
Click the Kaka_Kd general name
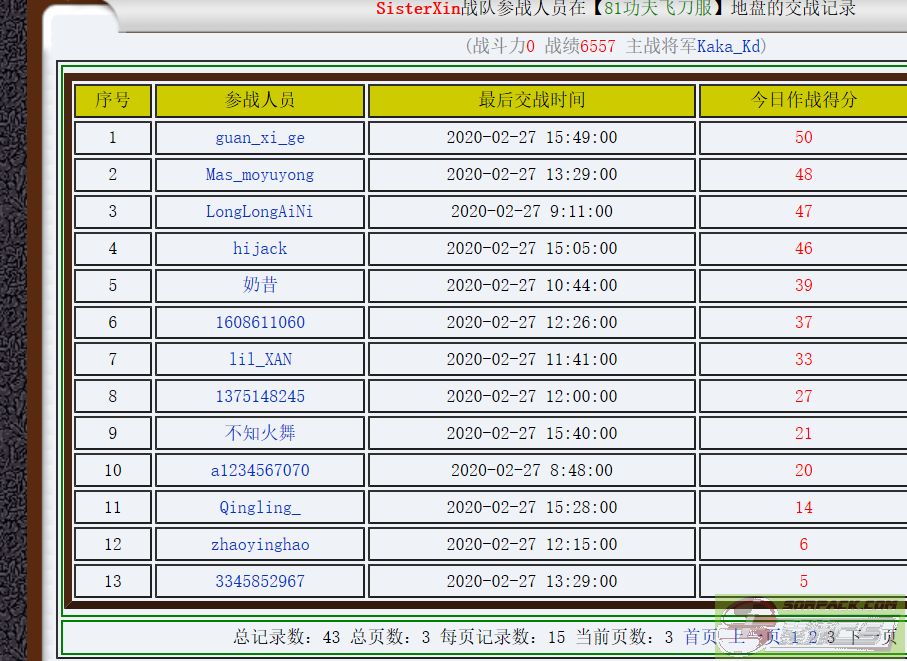(x=729, y=46)
